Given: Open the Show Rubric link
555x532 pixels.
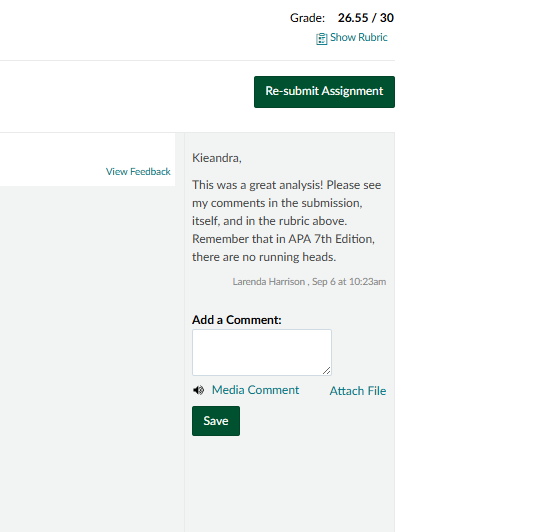Looking at the screenshot, I should point(359,38).
